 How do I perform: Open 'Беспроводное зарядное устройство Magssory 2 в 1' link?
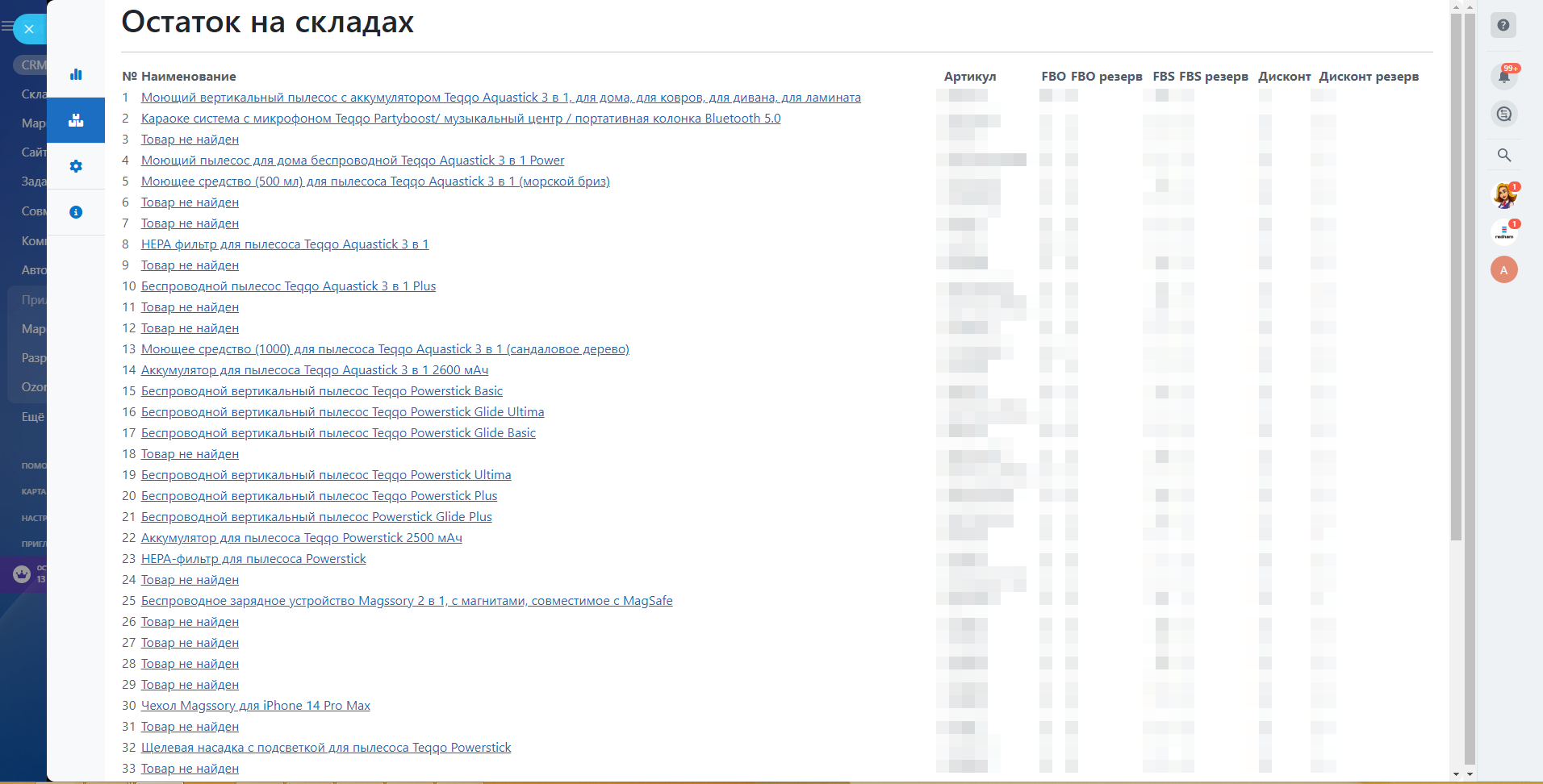407,601
